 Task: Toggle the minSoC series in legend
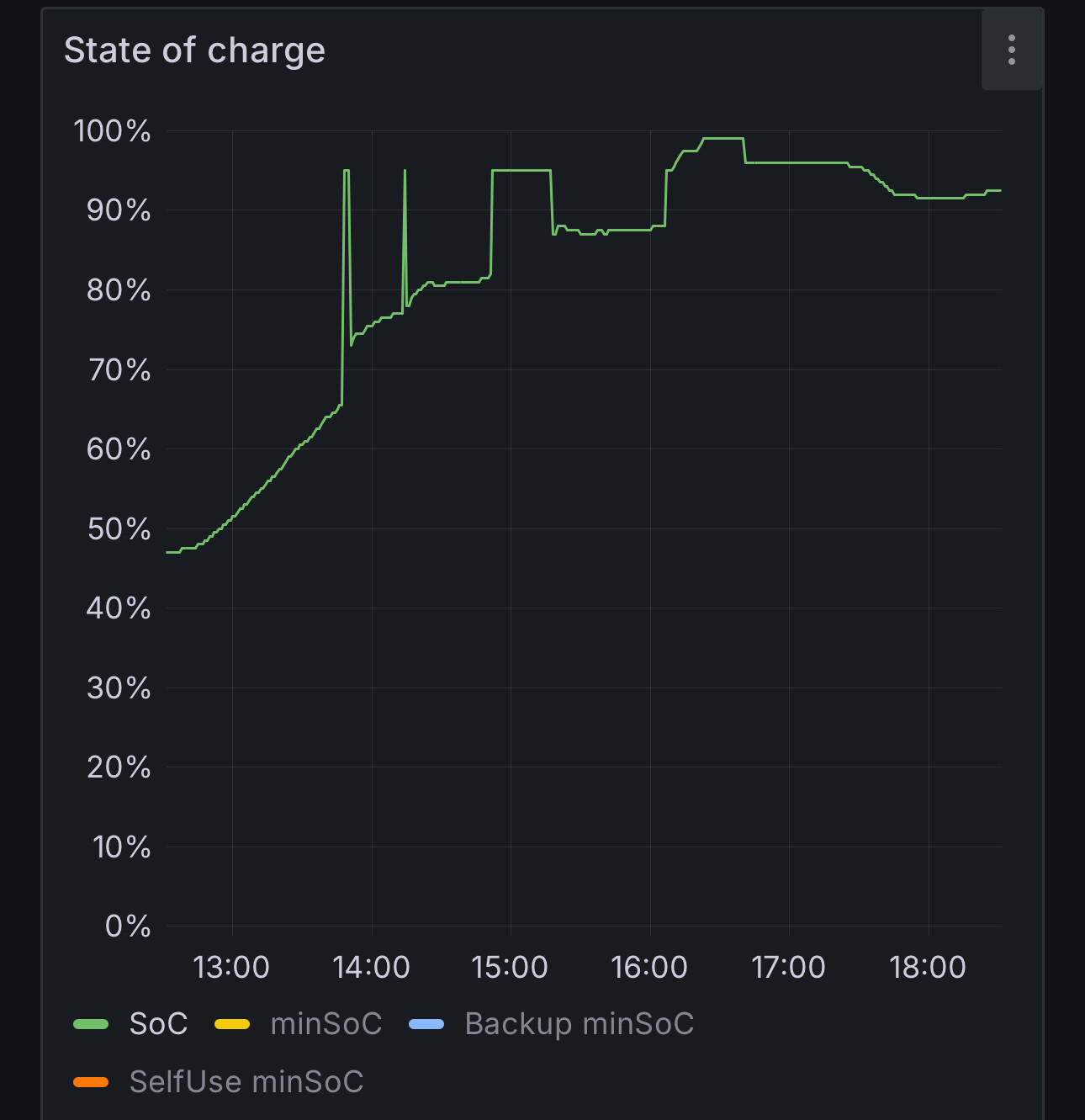tap(326, 1024)
